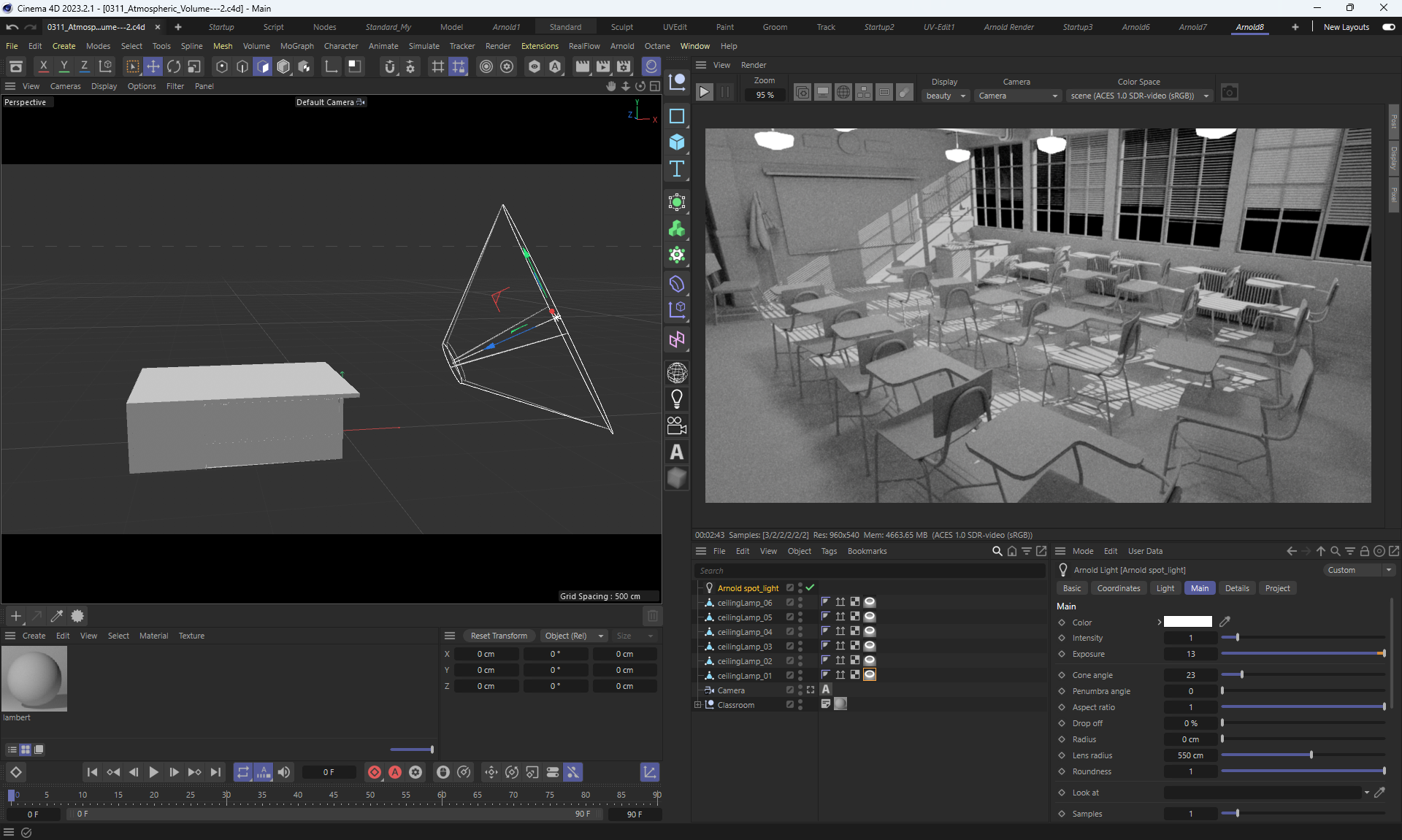The height and width of the screenshot is (840, 1402).
Task: Open the Display beauty dropdown
Action: click(946, 96)
